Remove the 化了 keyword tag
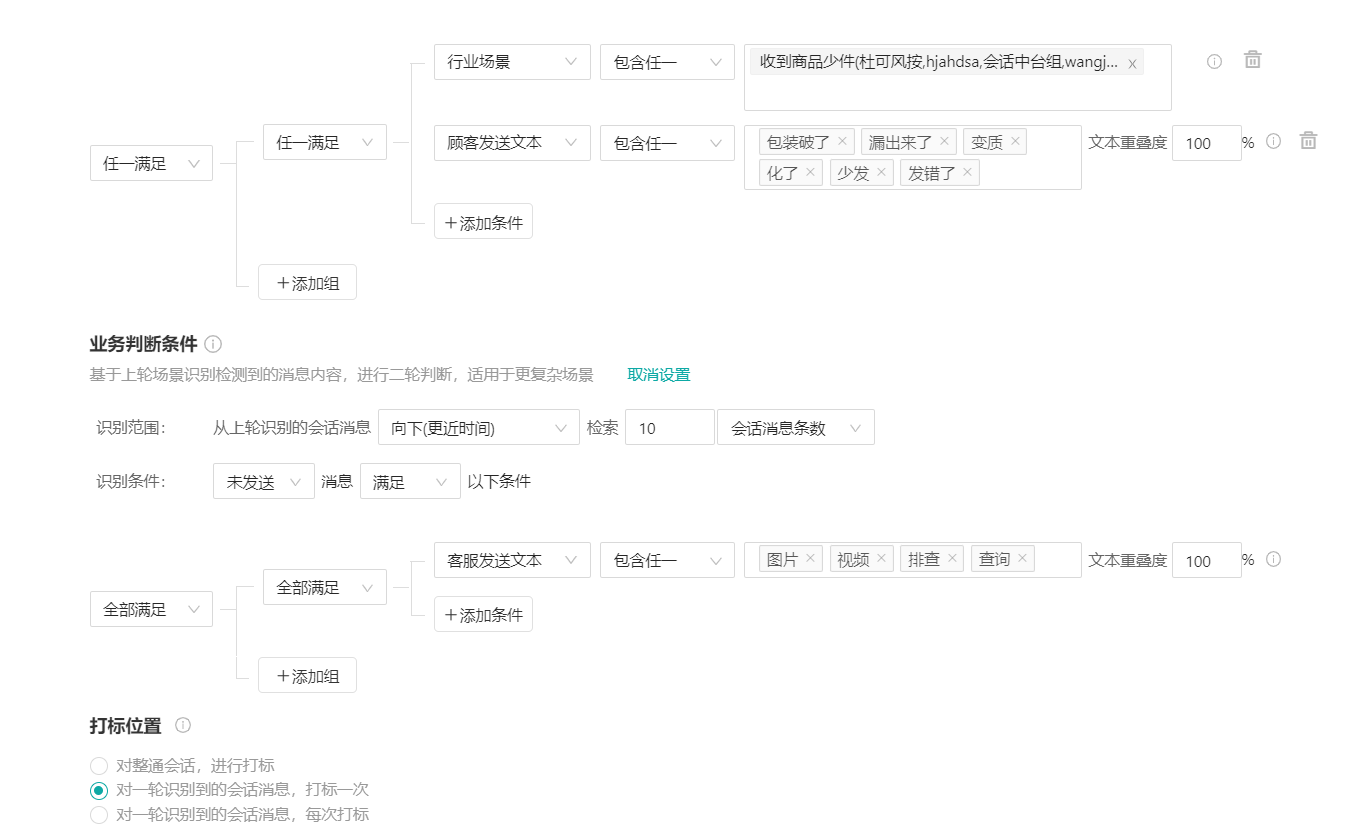The width and height of the screenshot is (1366, 840). tap(810, 172)
